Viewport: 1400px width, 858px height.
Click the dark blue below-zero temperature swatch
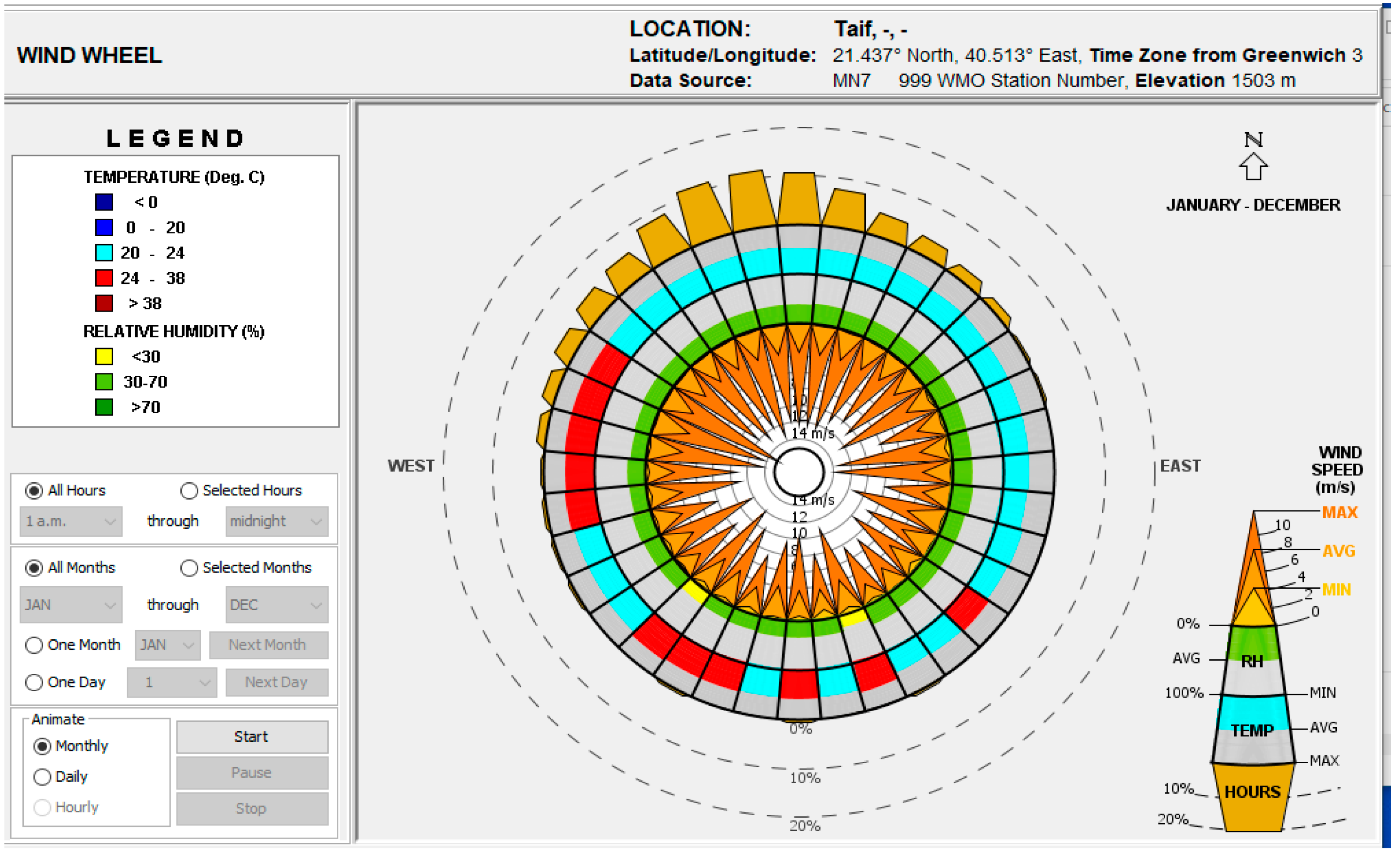[x=104, y=202]
